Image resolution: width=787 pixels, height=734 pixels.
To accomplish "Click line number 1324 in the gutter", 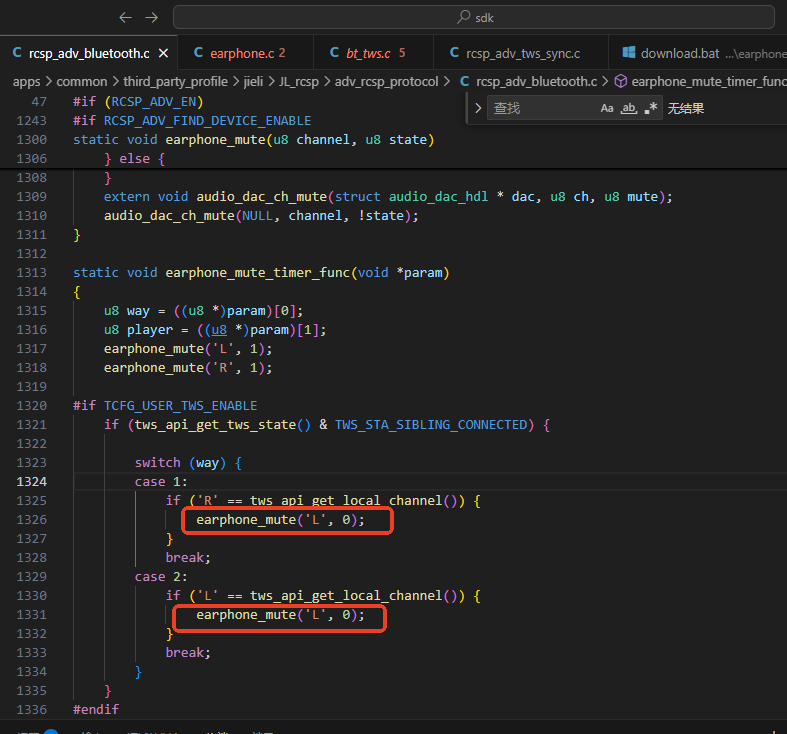I will pos(31,482).
